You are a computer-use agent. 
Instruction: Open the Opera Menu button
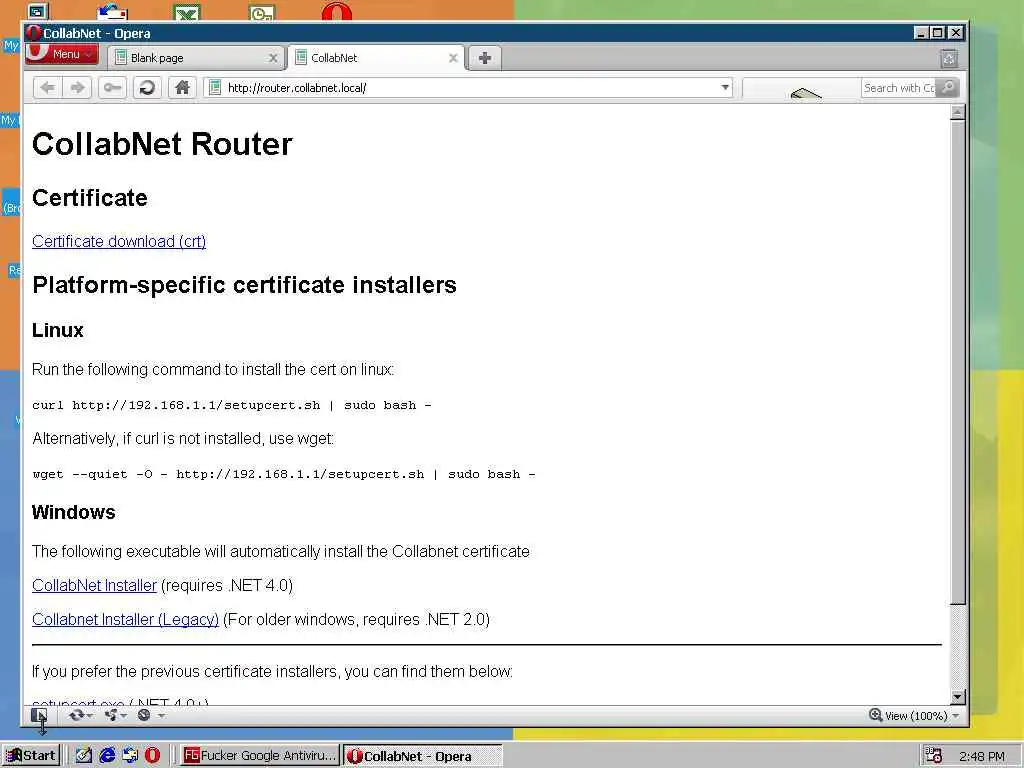pos(62,54)
